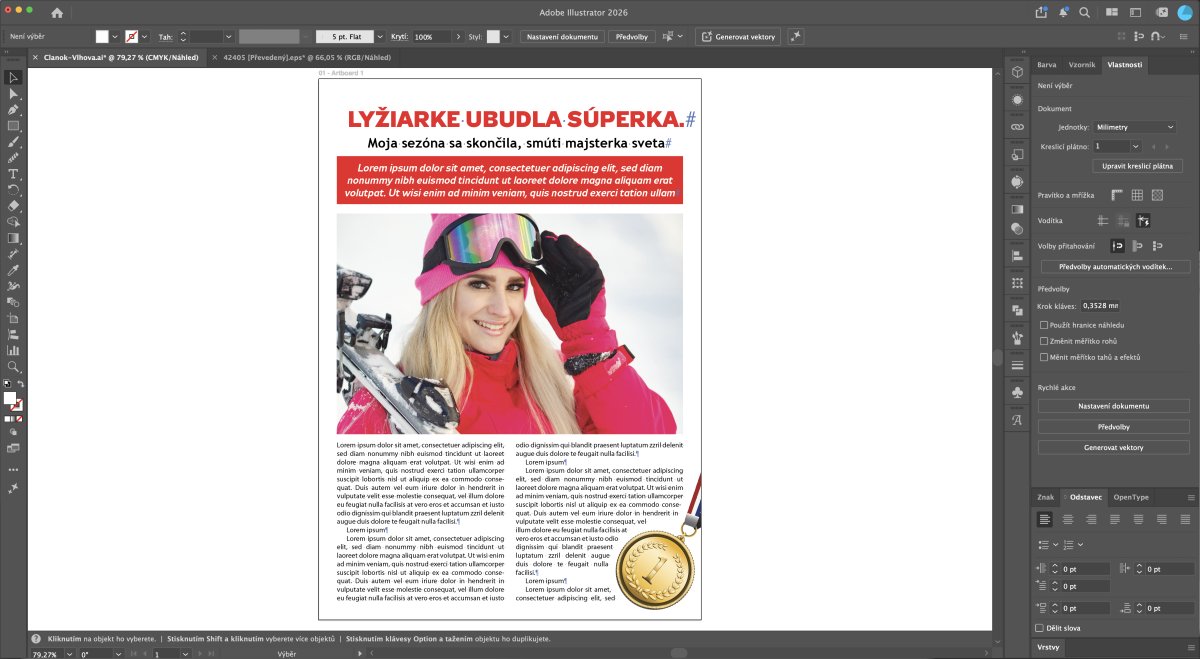Open the workspace switcher icon
Image resolution: width=1200 pixels, height=659 pixels.
pyautogui.click(x=1138, y=12)
